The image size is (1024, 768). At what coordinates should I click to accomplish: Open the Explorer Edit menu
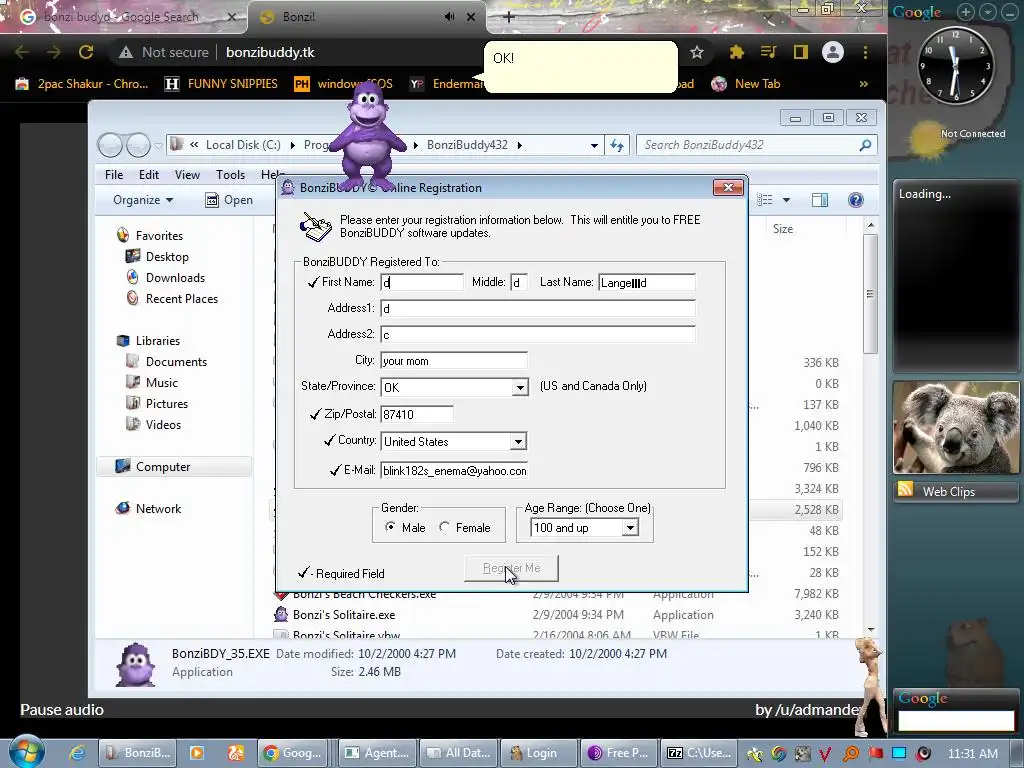[148, 174]
